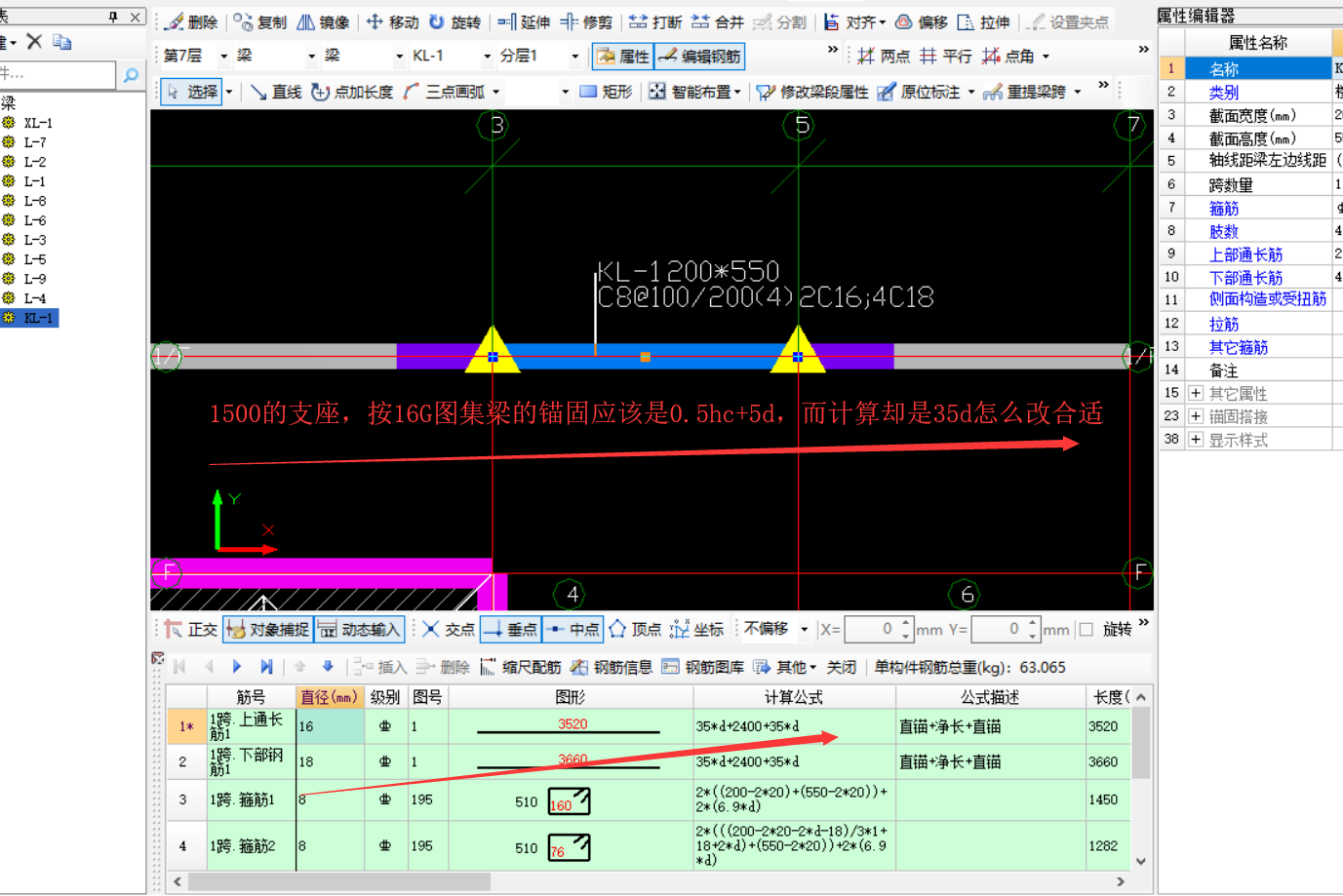Toggle 垂点 perpendicular snap
Image resolution: width=1343 pixels, height=896 pixels.
[x=511, y=630]
